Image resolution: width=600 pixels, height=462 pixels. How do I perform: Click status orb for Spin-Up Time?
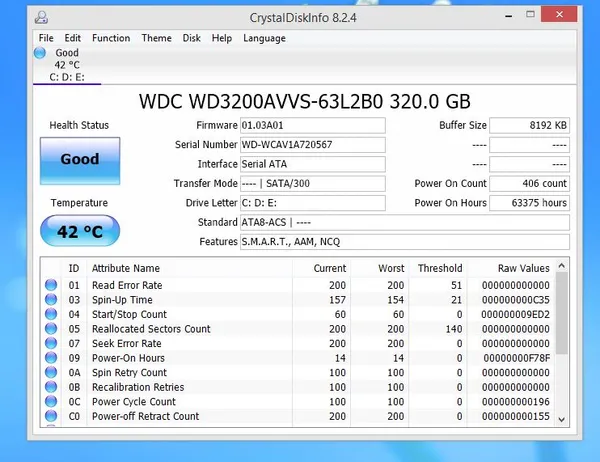point(51,299)
